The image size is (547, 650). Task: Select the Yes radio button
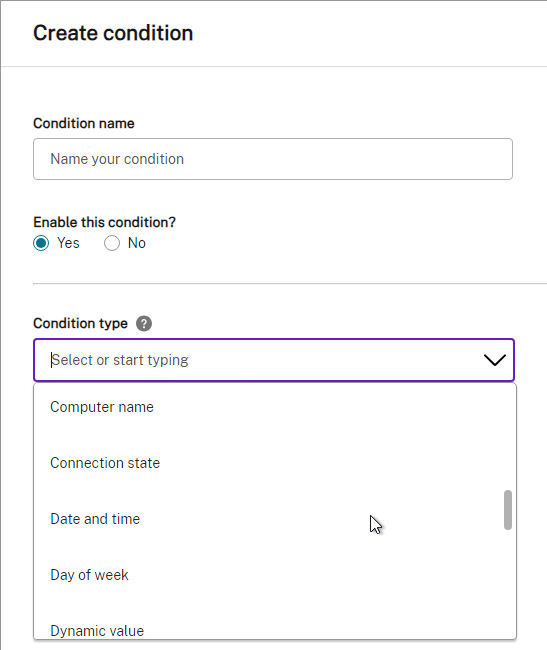pyautogui.click(x=41, y=243)
